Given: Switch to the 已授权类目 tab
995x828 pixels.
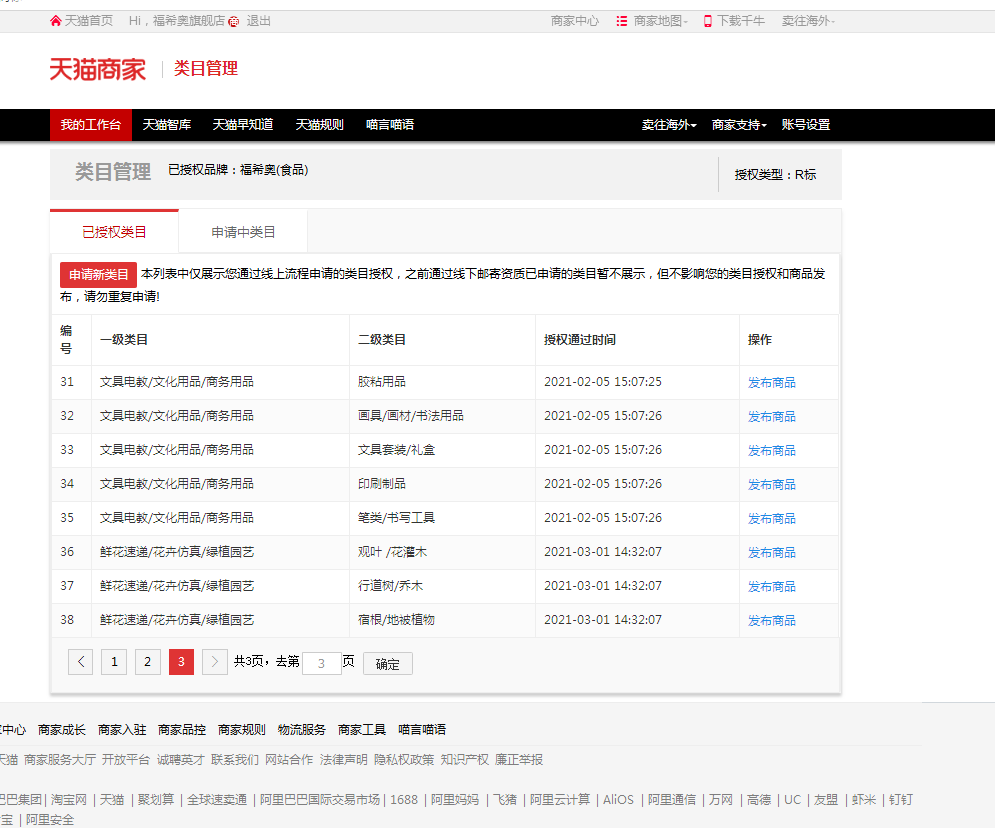Looking at the screenshot, I should 114,232.
